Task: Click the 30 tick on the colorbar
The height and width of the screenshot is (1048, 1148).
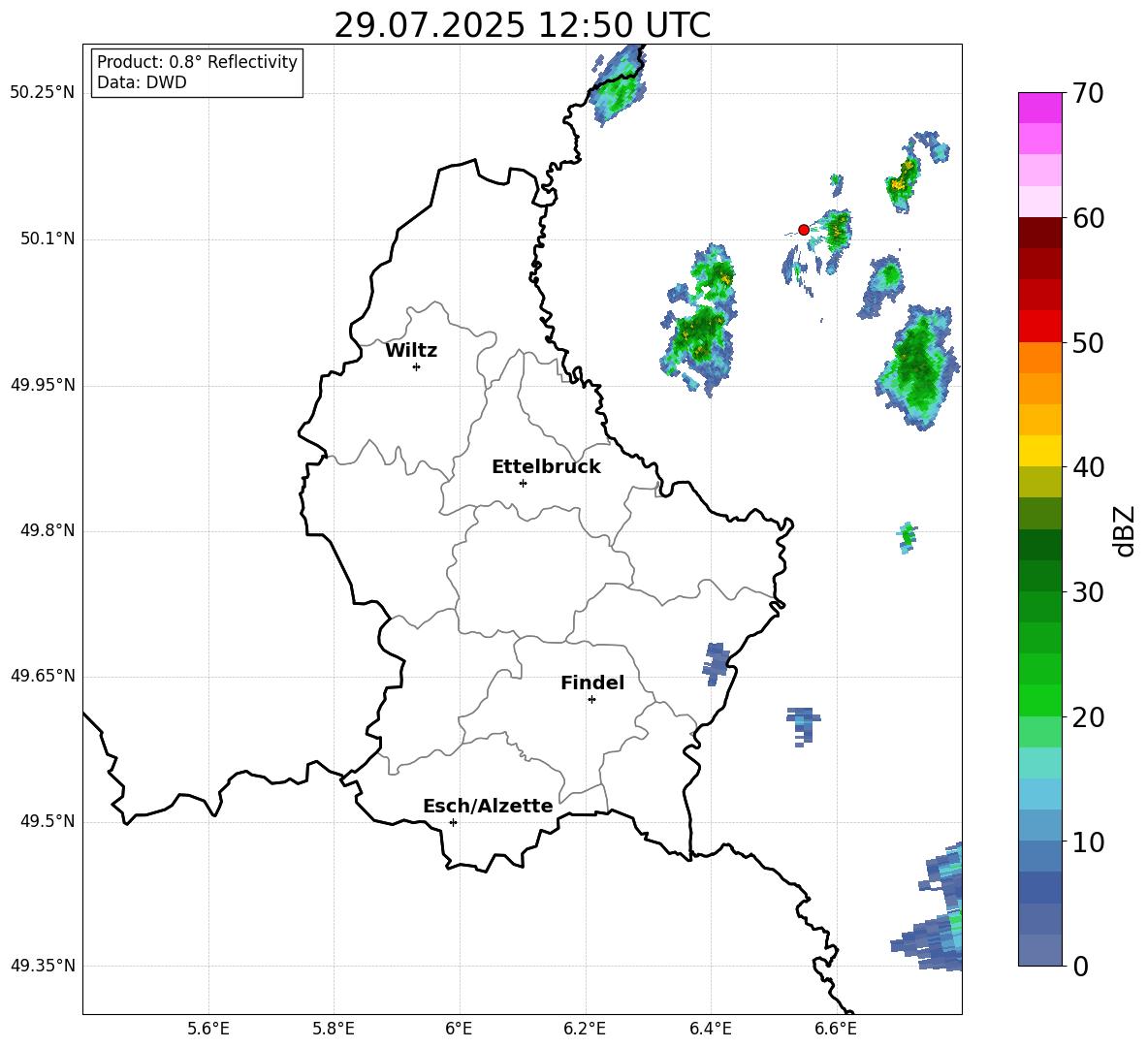Action: point(1088,592)
